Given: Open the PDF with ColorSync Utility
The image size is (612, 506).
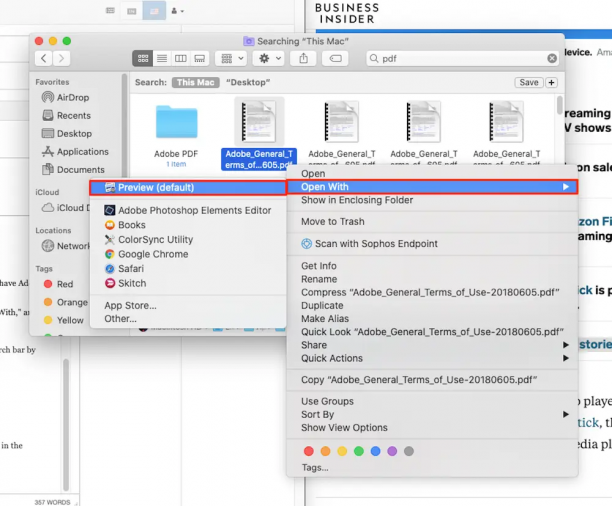Looking at the screenshot, I should point(188,239).
